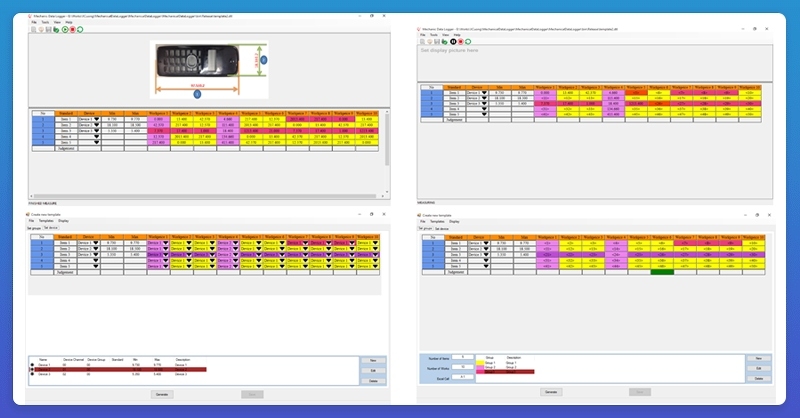Viewport: 800px width, 418px height.
Task: Click the open icon in phone-picture window toolbar
Action: coord(41,30)
